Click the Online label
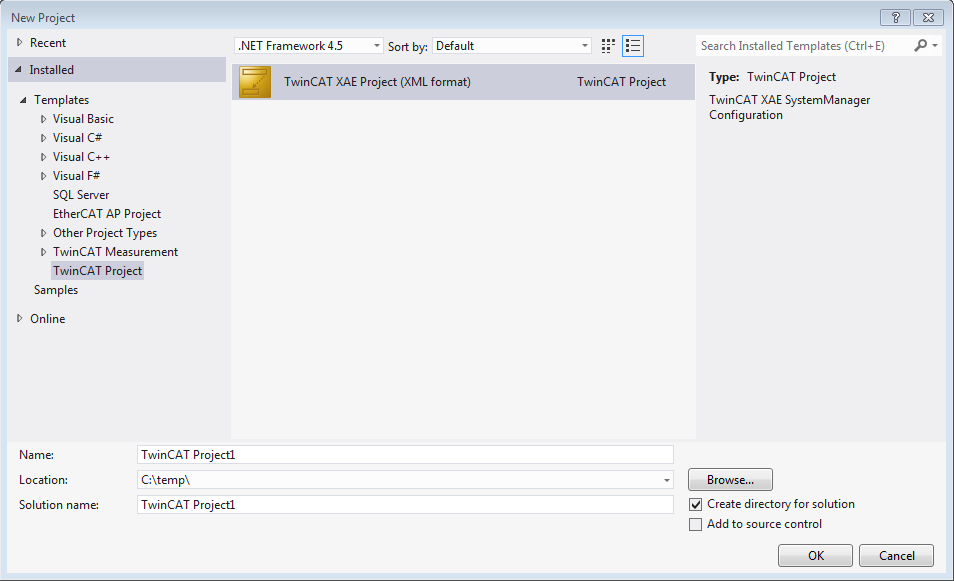This screenshot has width=954, height=581. [47, 318]
